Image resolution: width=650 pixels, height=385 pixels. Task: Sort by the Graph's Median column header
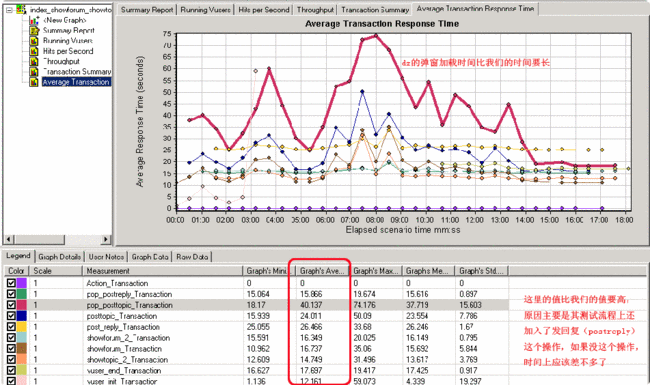point(428,271)
